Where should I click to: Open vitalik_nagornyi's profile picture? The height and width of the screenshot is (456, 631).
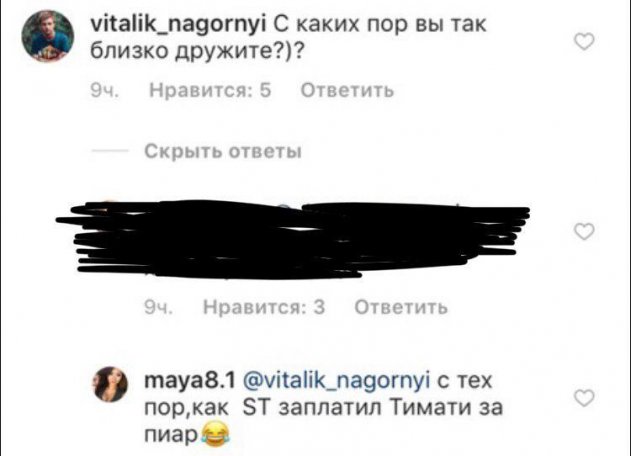tap(47, 36)
